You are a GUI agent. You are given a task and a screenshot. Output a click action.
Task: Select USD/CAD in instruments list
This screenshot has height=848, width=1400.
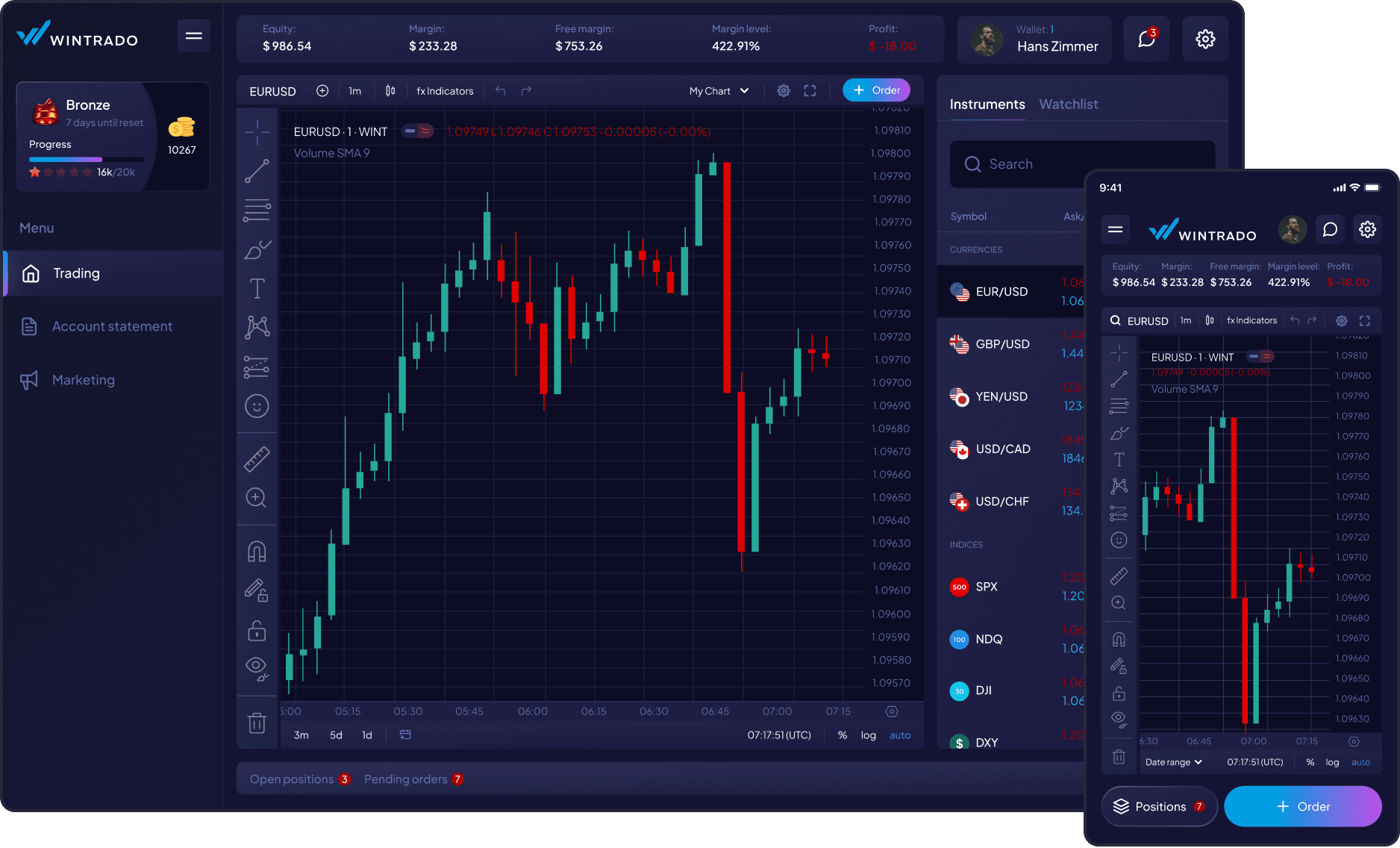click(1010, 449)
